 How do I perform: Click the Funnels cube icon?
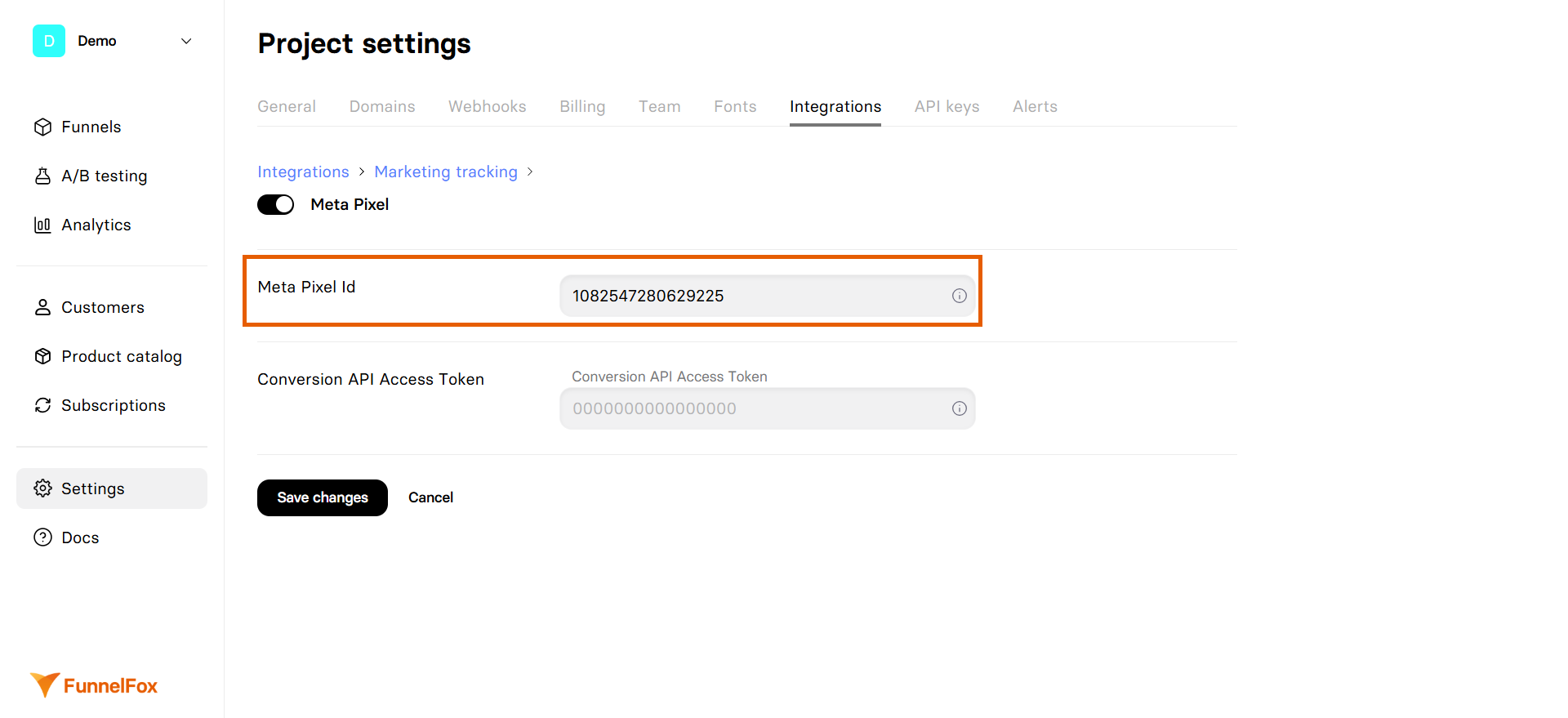pyautogui.click(x=42, y=127)
